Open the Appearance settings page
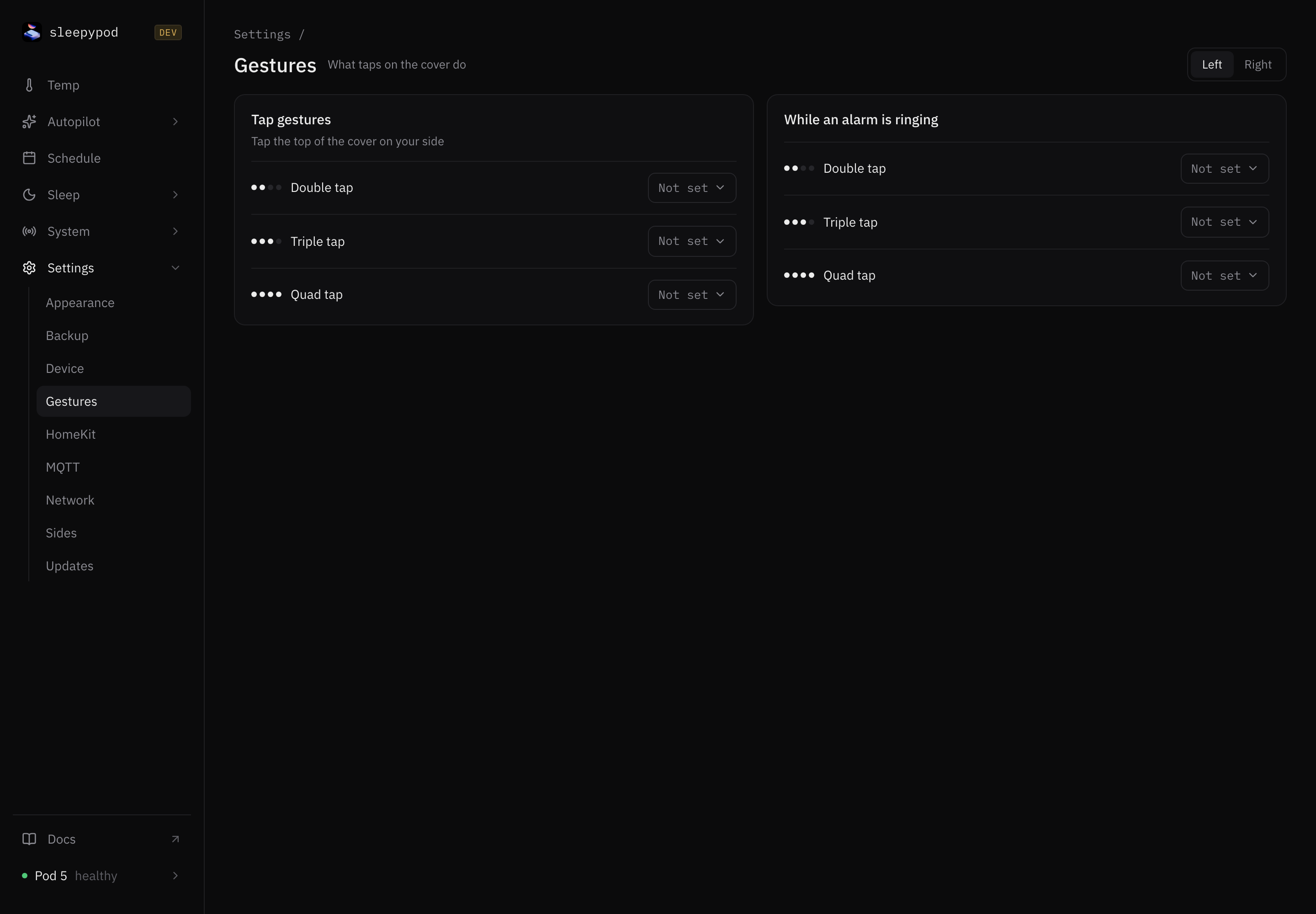This screenshot has height=914, width=1316. coord(113,303)
